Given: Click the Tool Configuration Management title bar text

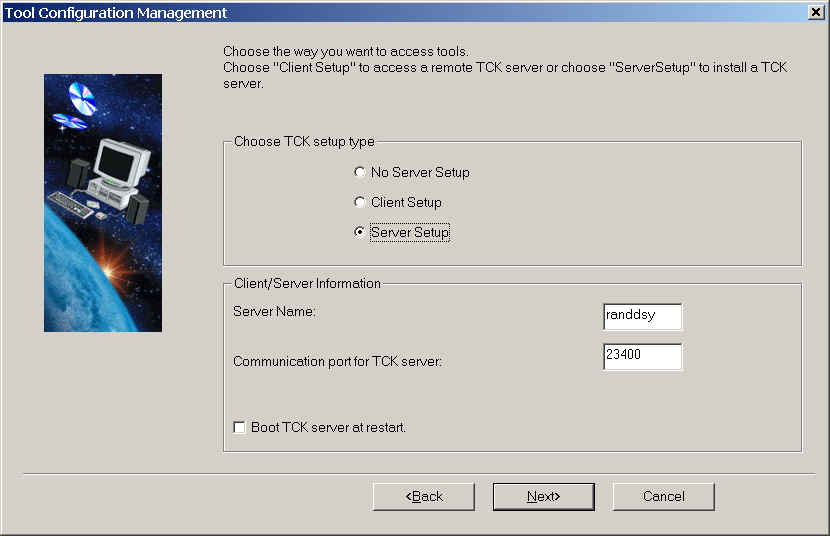Looking at the screenshot, I should pos(116,13).
